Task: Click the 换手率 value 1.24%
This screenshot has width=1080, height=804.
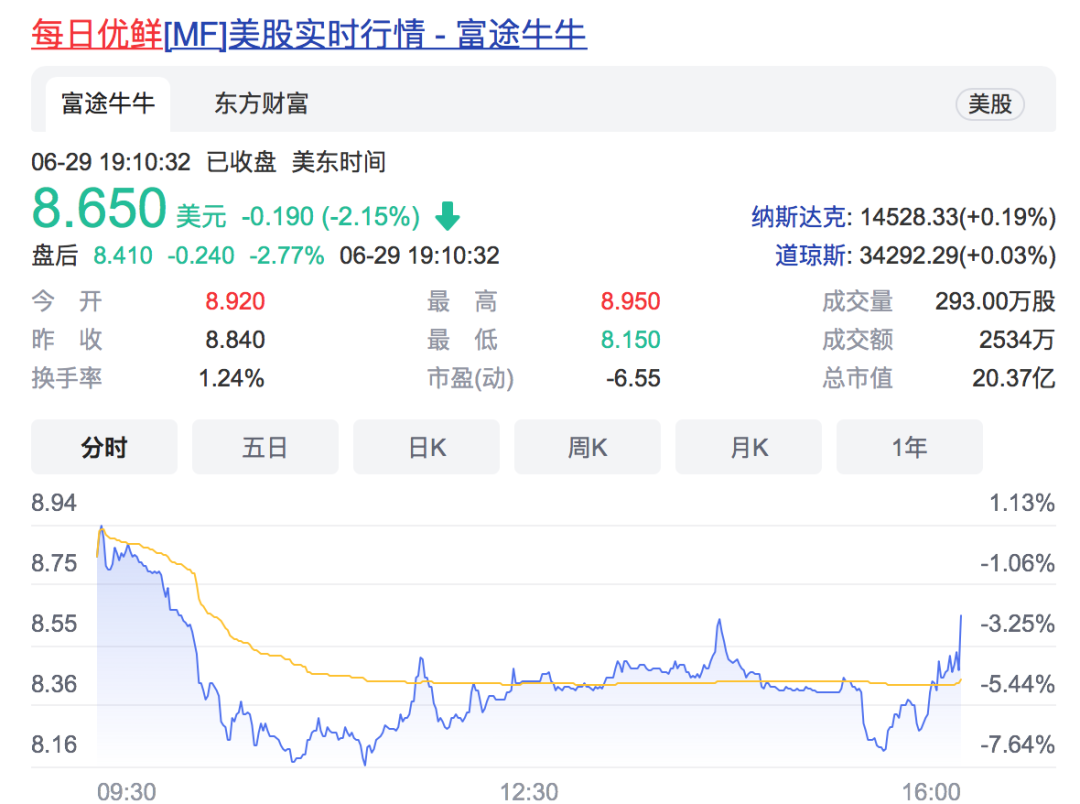Action: [x=231, y=378]
